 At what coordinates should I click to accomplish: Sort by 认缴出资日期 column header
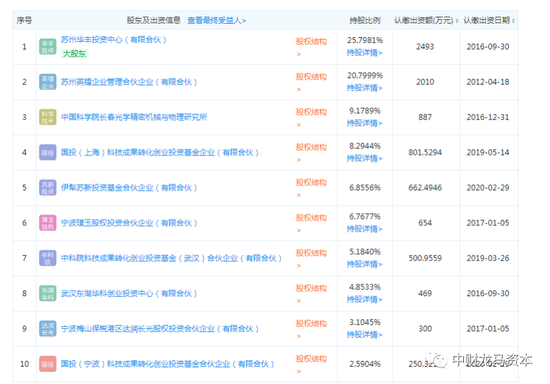click(x=489, y=20)
